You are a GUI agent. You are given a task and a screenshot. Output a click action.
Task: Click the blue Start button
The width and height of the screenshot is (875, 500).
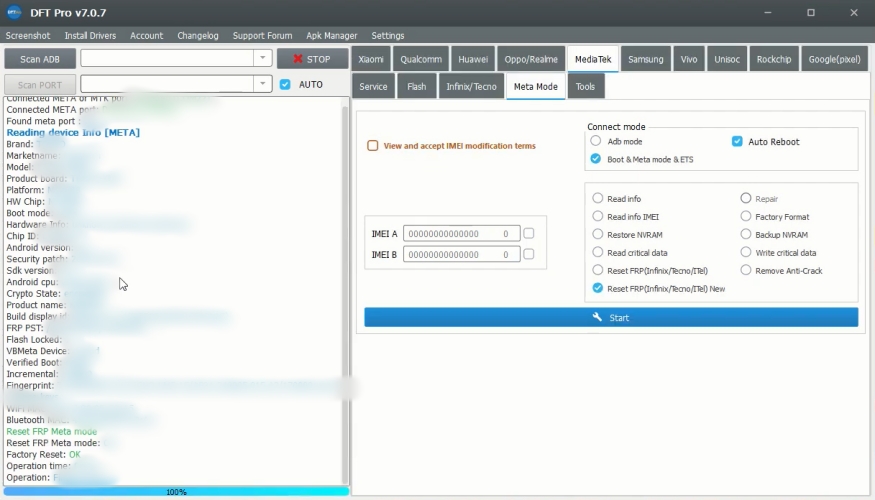click(x=611, y=317)
